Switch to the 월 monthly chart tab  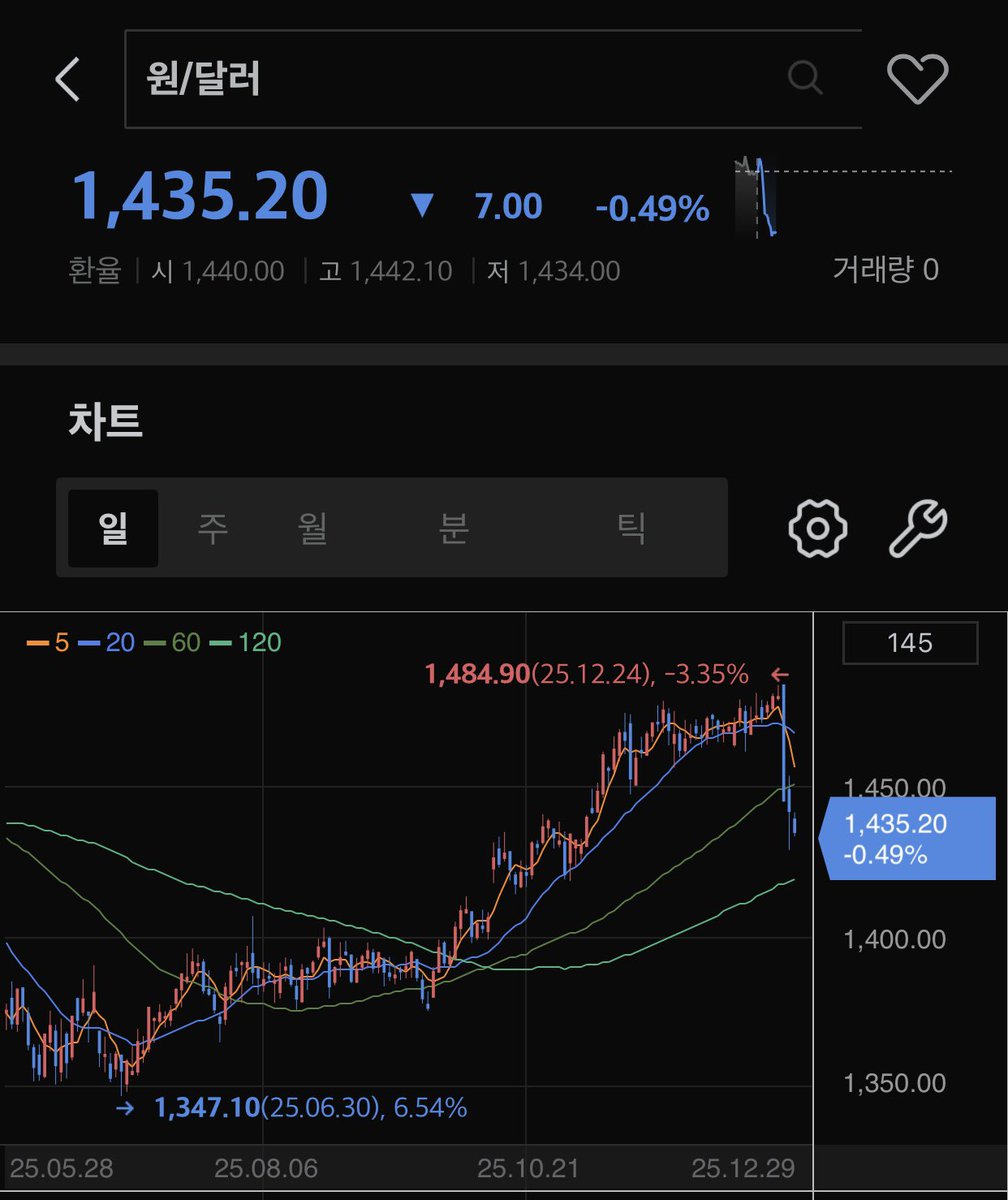coord(313,528)
